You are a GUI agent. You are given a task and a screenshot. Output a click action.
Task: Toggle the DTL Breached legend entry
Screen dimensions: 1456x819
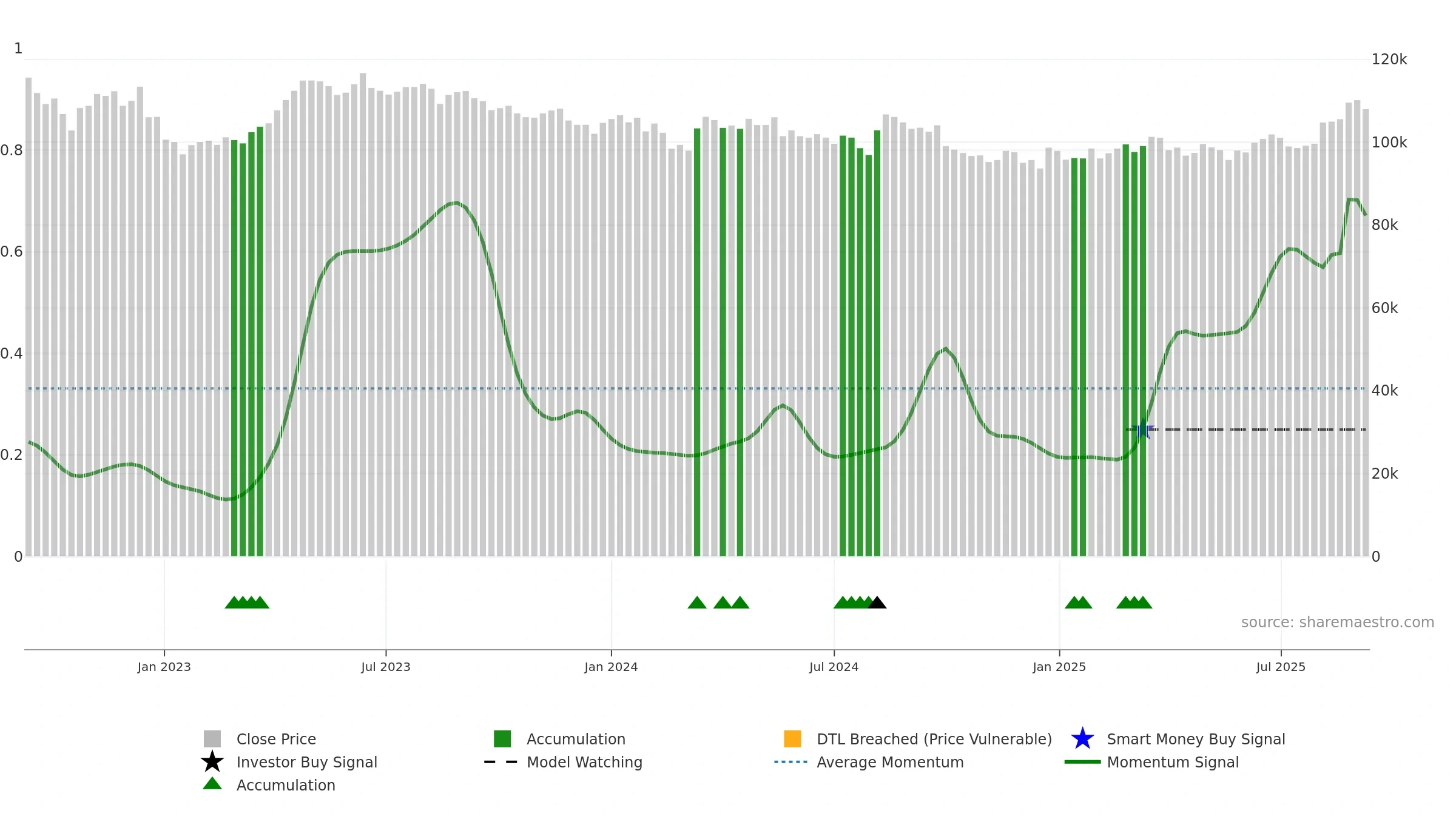pos(918,739)
